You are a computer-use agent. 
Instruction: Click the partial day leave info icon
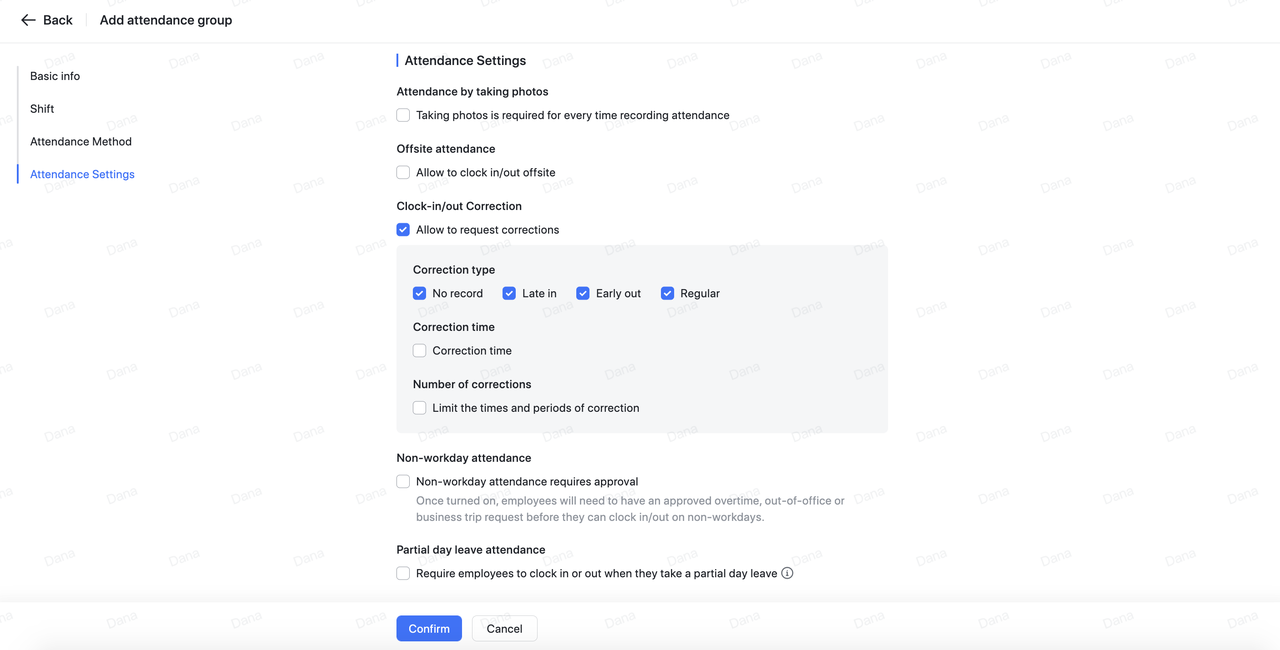(x=787, y=573)
